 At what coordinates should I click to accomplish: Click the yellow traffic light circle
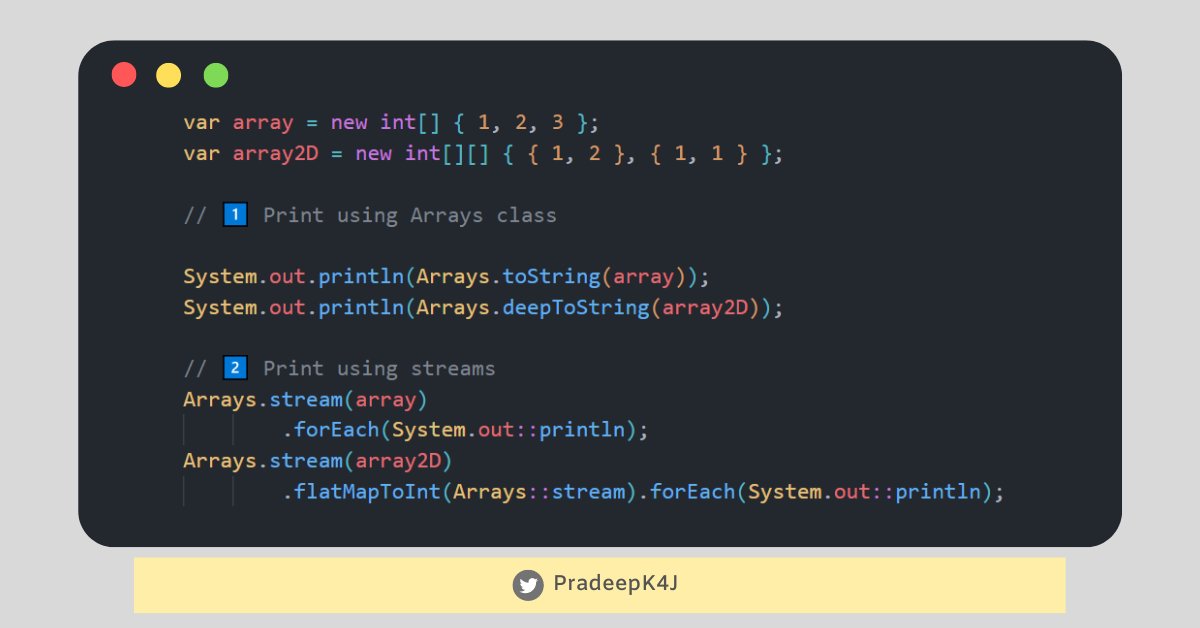pyautogui.click(x=168, y=74)
